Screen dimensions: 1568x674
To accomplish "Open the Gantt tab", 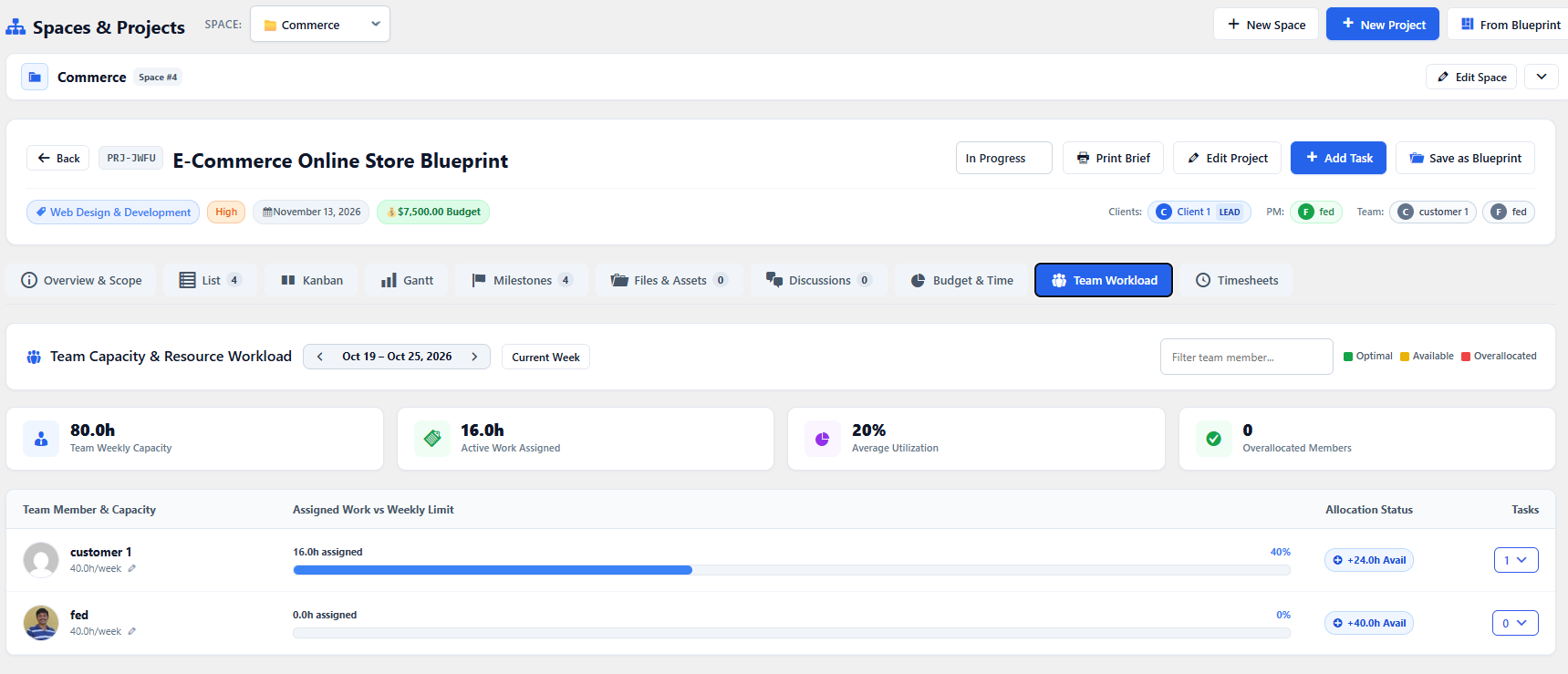I will tap(407, 280).
